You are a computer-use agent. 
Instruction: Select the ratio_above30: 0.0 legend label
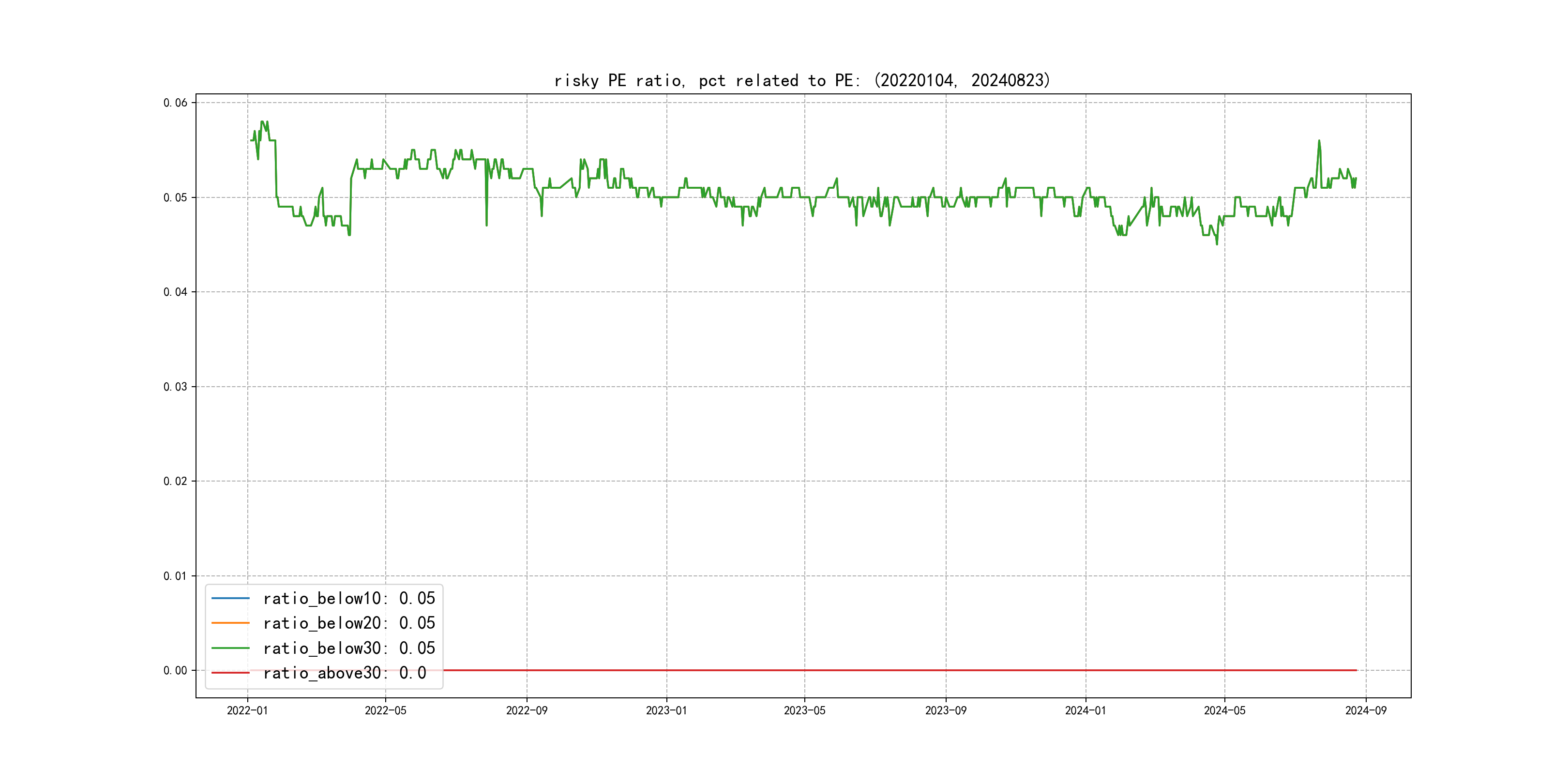[345, 673]
